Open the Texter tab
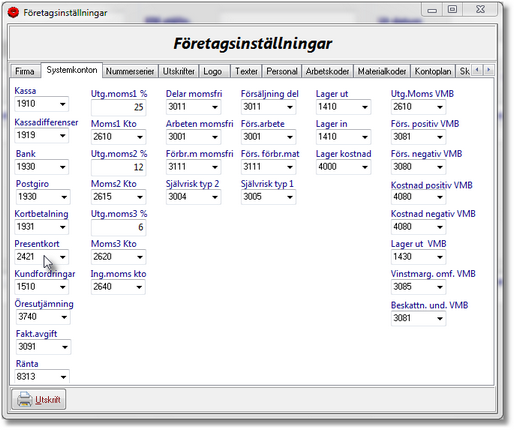 [x=246, y=71]
